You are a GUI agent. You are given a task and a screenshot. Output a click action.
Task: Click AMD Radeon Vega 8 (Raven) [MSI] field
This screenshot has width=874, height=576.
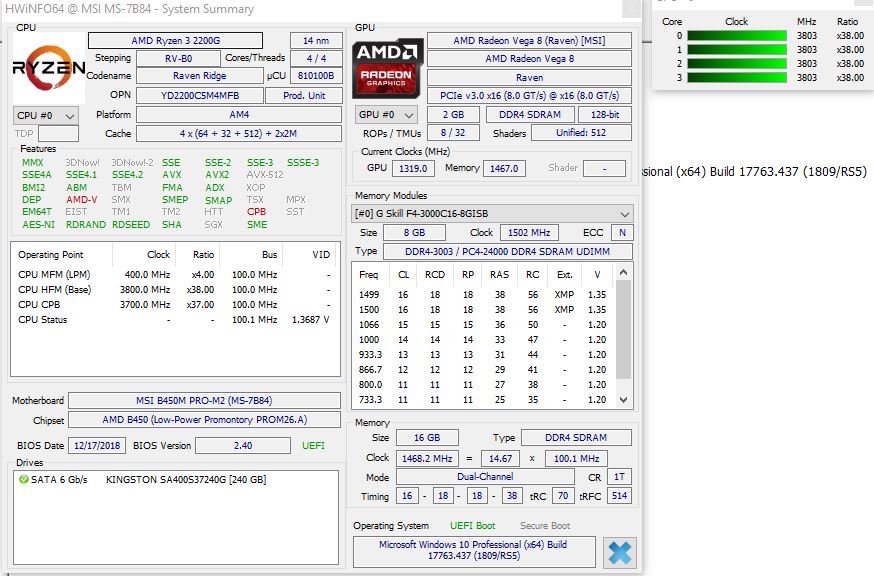[529, 41]
